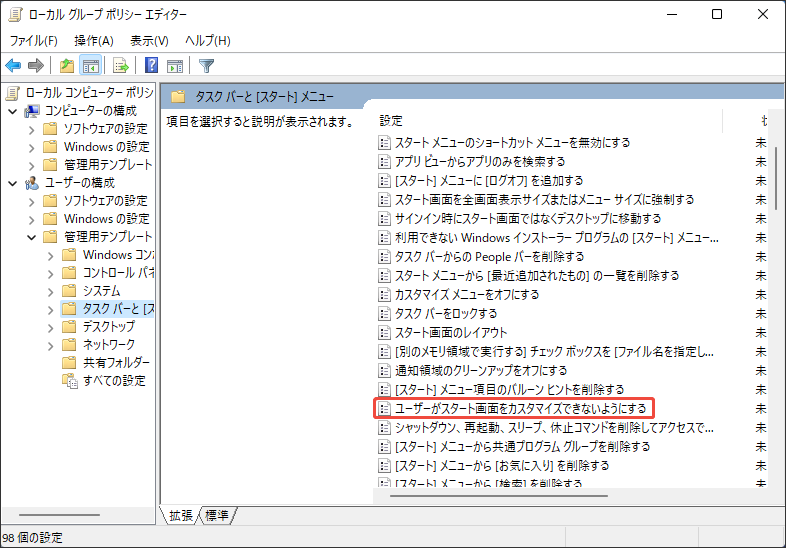Click the コンピューターの構成 computer icon
Image resolution: width=786 pixels, height=548 pixels.
[32, 111]
